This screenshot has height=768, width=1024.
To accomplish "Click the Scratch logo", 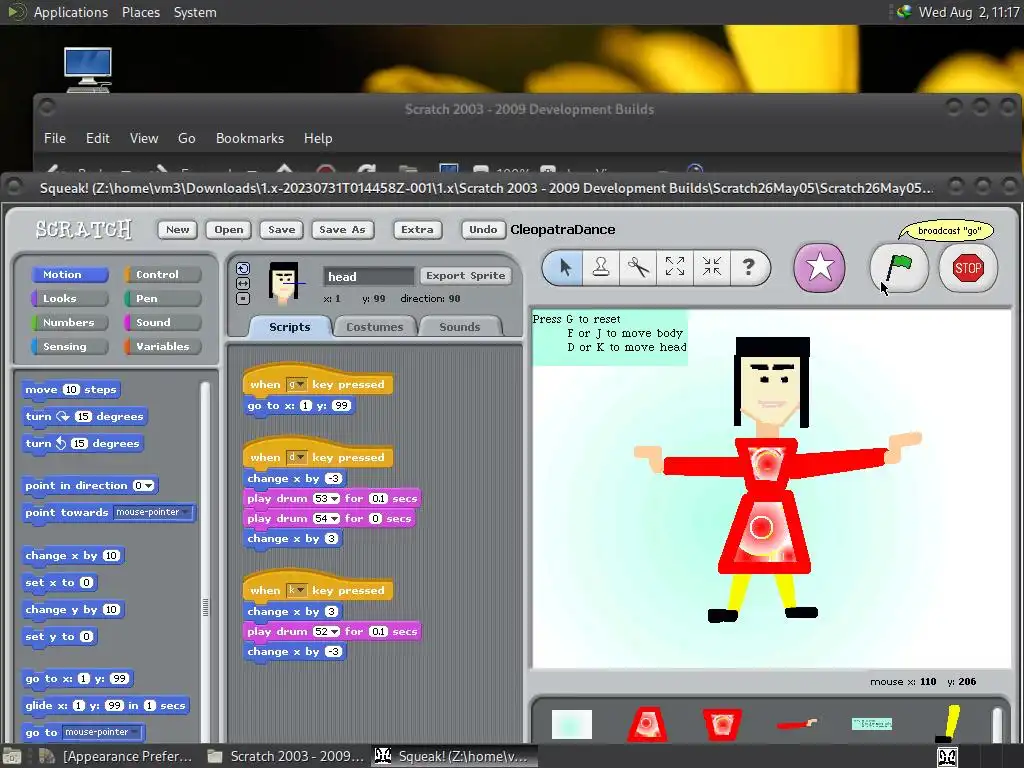I will (84, 229).
